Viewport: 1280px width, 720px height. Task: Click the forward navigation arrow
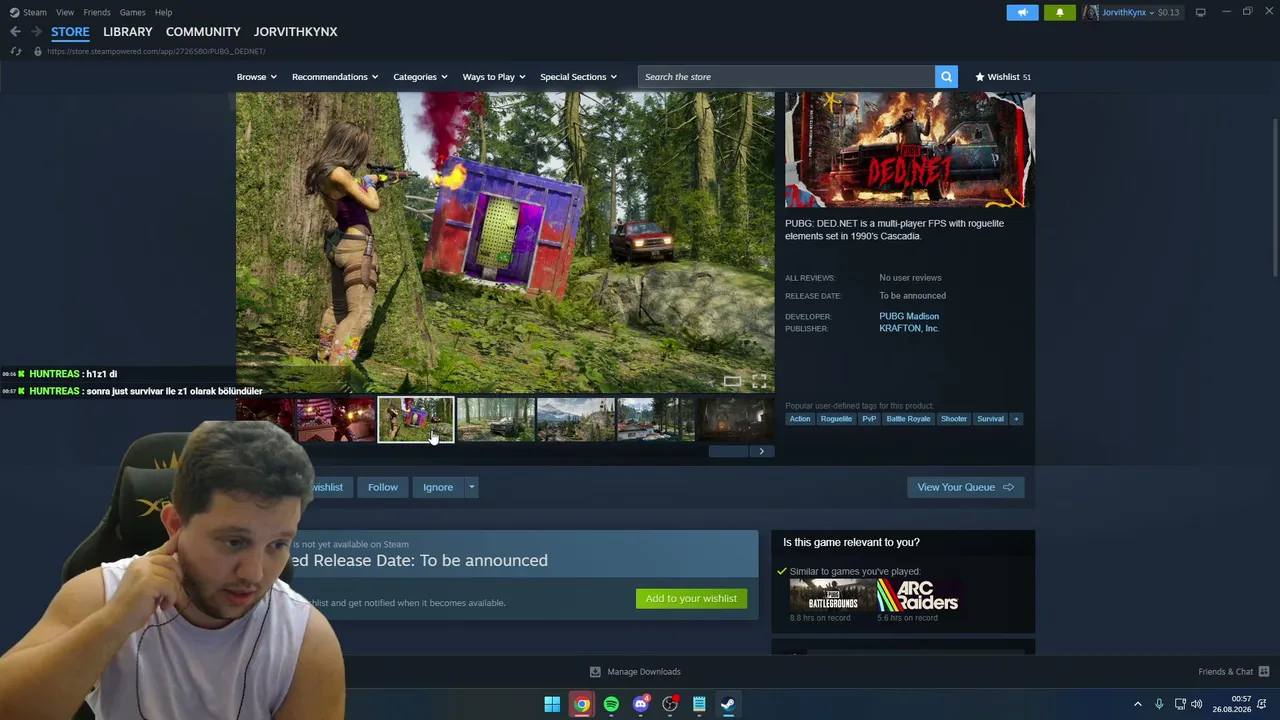point(36,32)
